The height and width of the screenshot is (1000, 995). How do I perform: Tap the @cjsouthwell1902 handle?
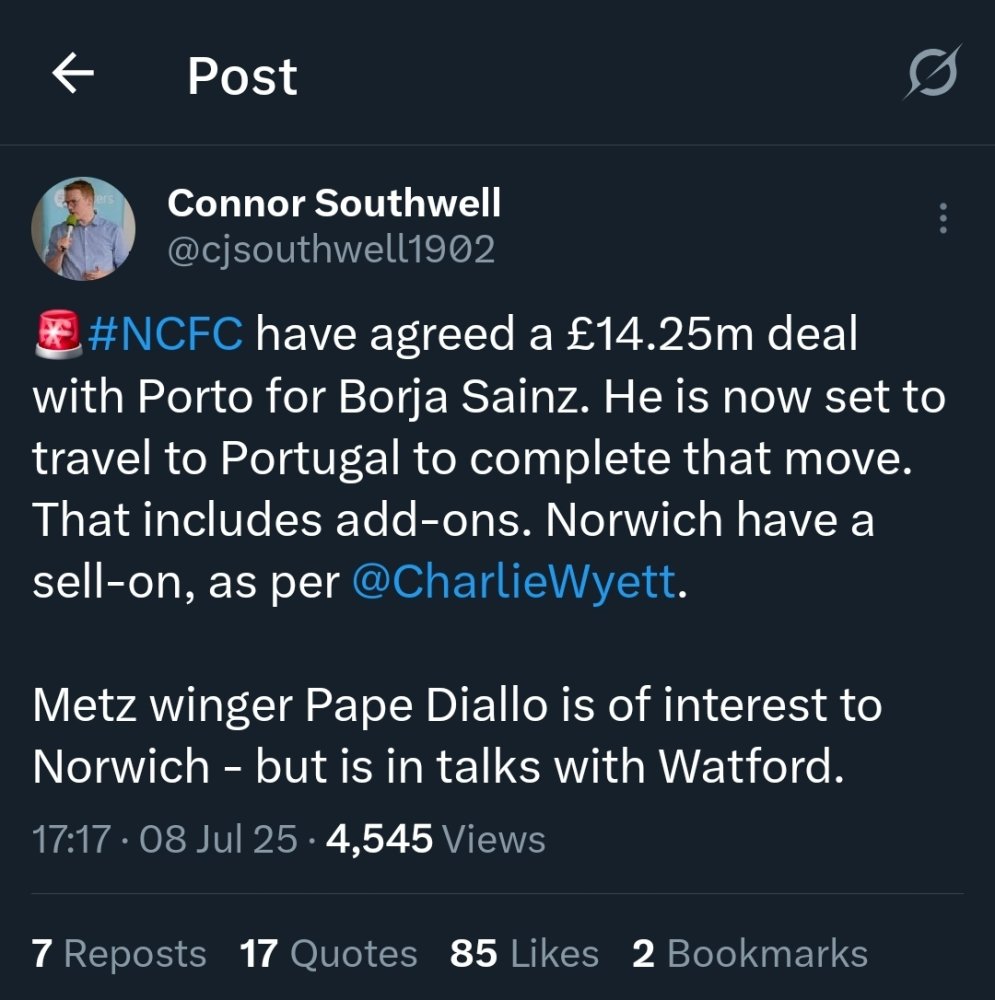pos(331,250)
